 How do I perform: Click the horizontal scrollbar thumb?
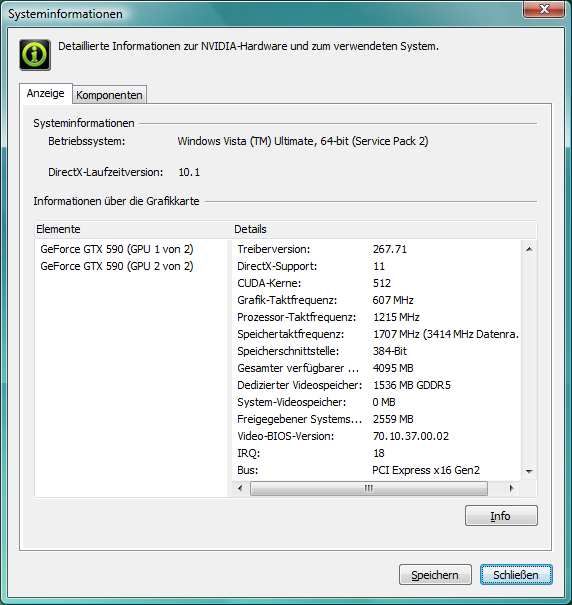point(369,488)
